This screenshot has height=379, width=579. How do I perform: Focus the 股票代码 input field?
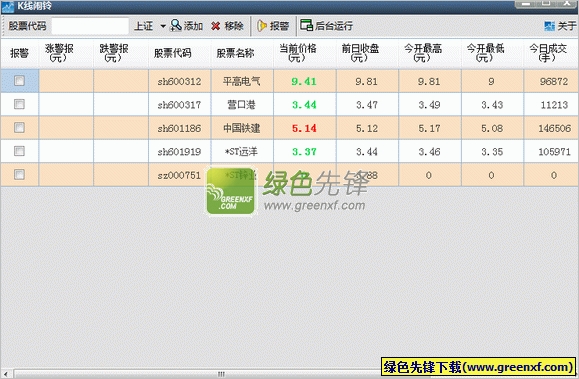tap(90, 26)
